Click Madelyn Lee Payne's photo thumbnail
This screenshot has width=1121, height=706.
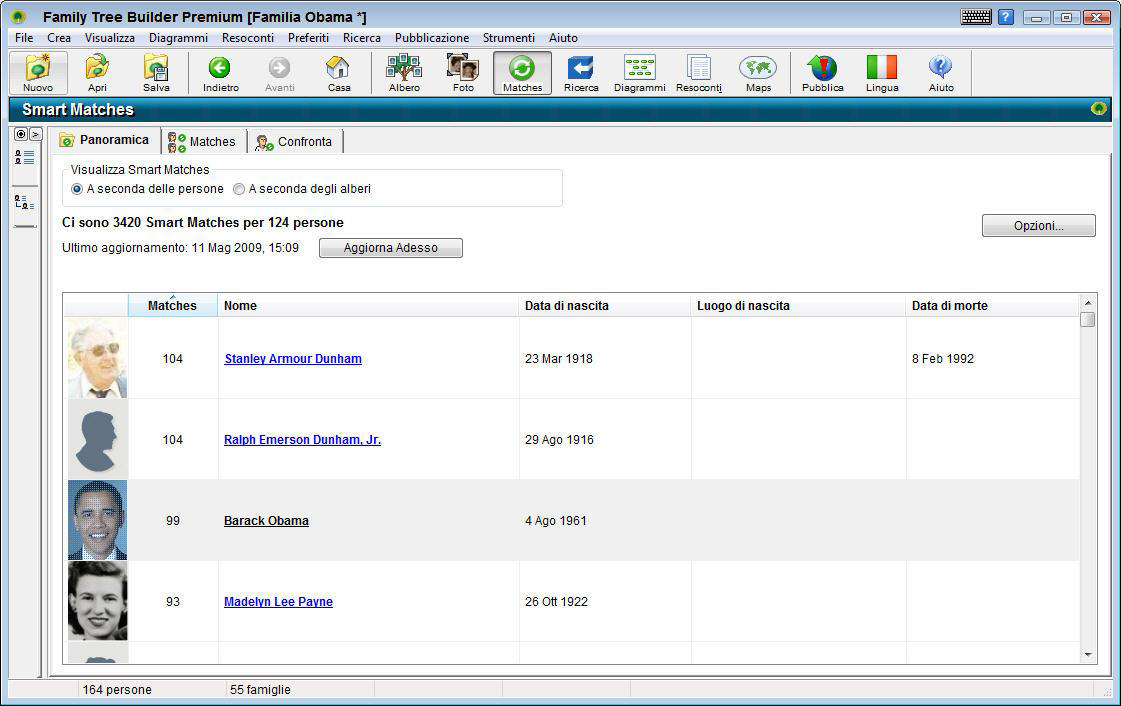pos(97,600)
